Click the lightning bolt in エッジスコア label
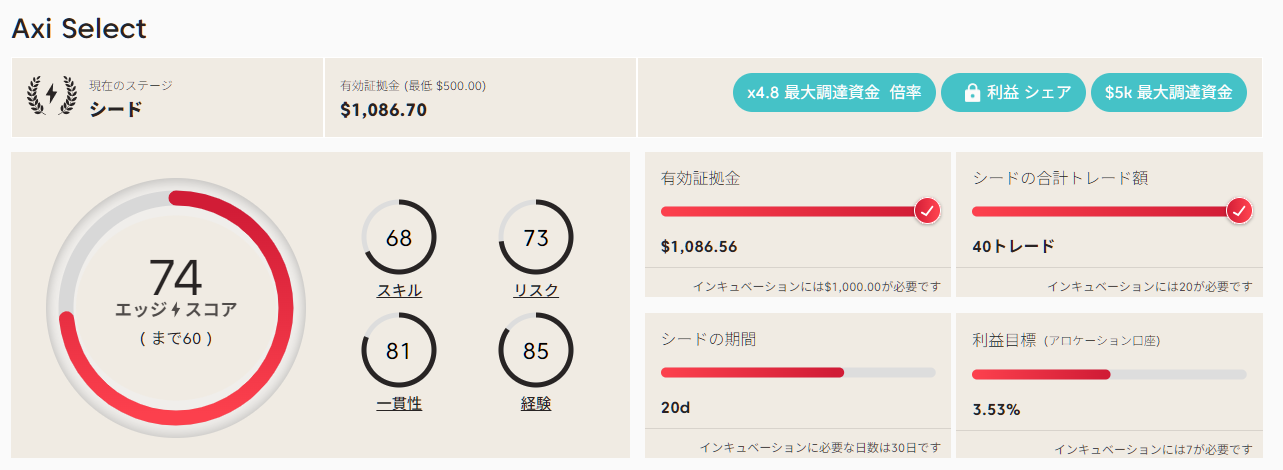The width and height of the screenshot is (1283, 470). (x=176, y=310)
